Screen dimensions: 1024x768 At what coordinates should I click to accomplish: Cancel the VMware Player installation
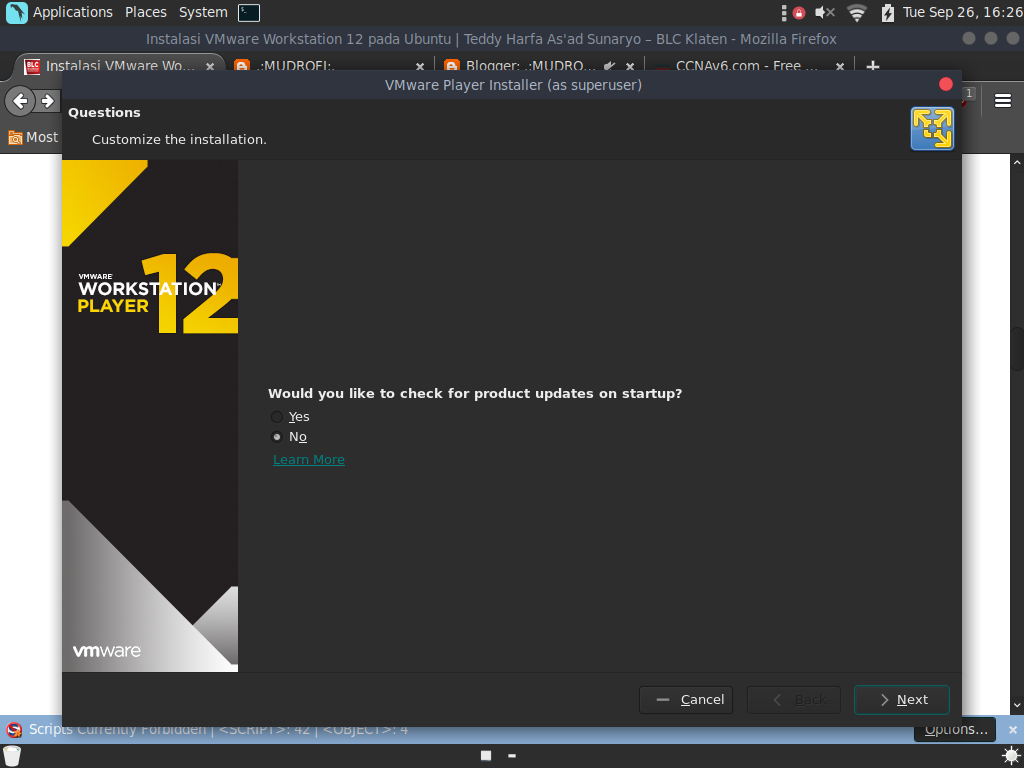[686, 699]
